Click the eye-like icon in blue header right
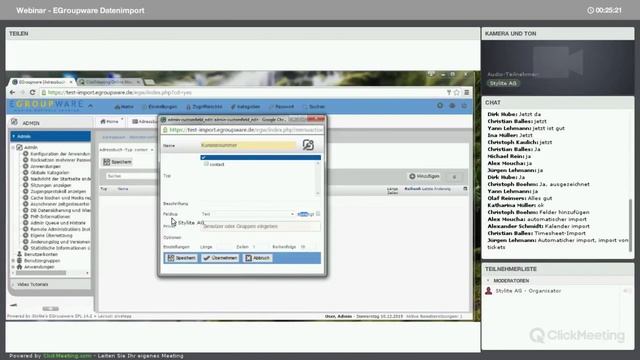This screenshot has height=360, width=640. [x=452, y=106]
